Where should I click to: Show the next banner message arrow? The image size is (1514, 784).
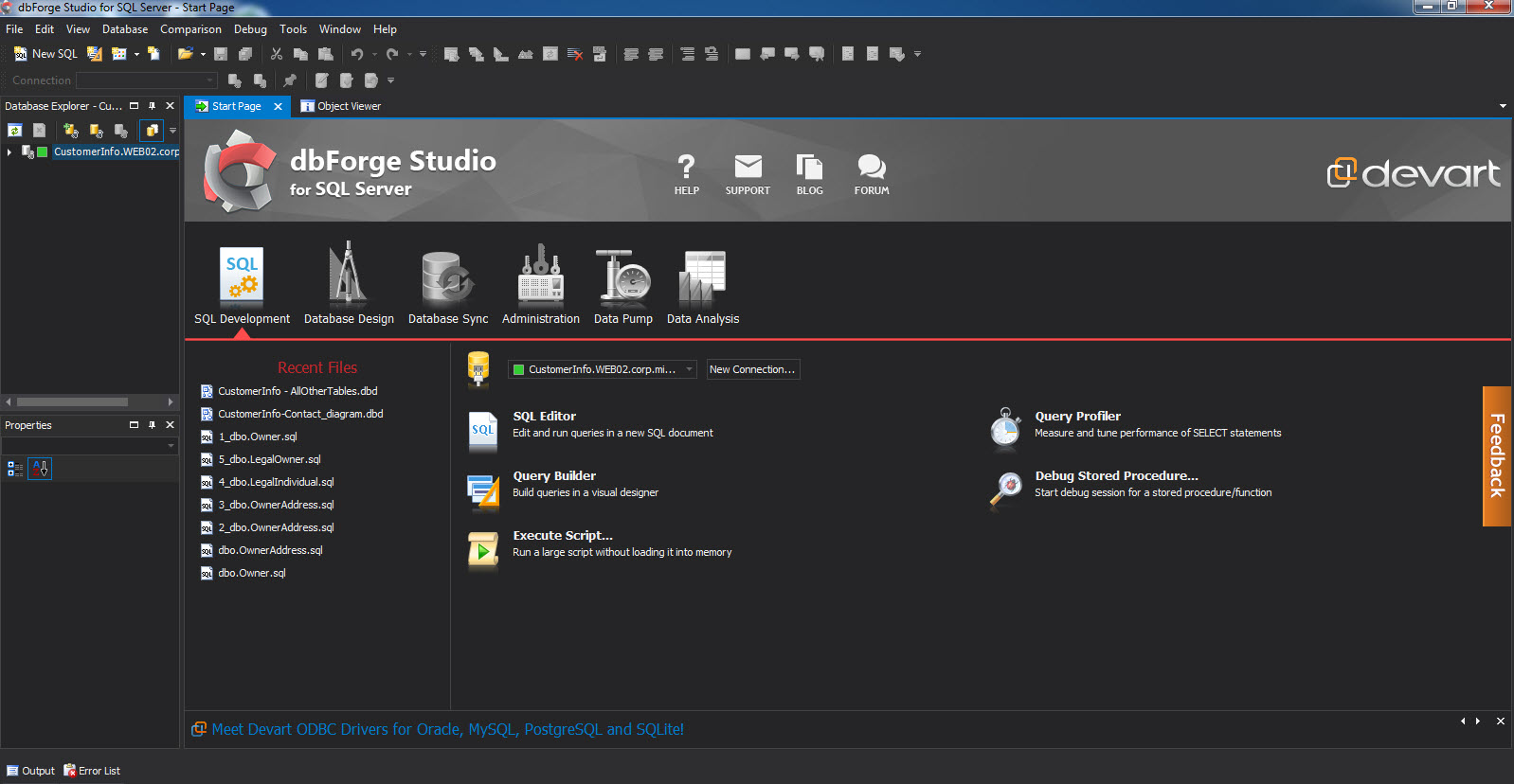click(1478, 722)
